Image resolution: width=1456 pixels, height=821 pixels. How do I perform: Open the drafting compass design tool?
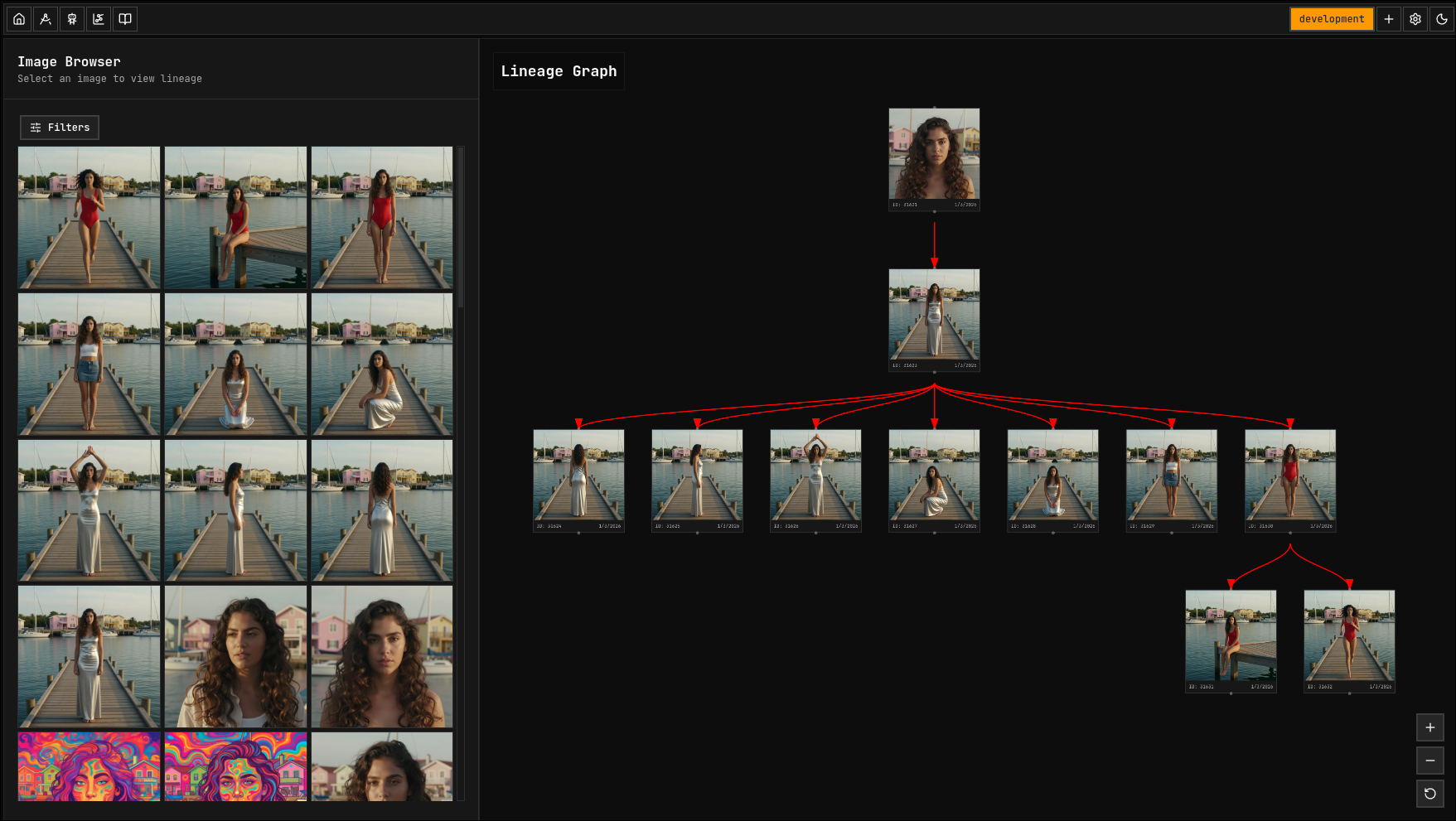pos(46,19)
